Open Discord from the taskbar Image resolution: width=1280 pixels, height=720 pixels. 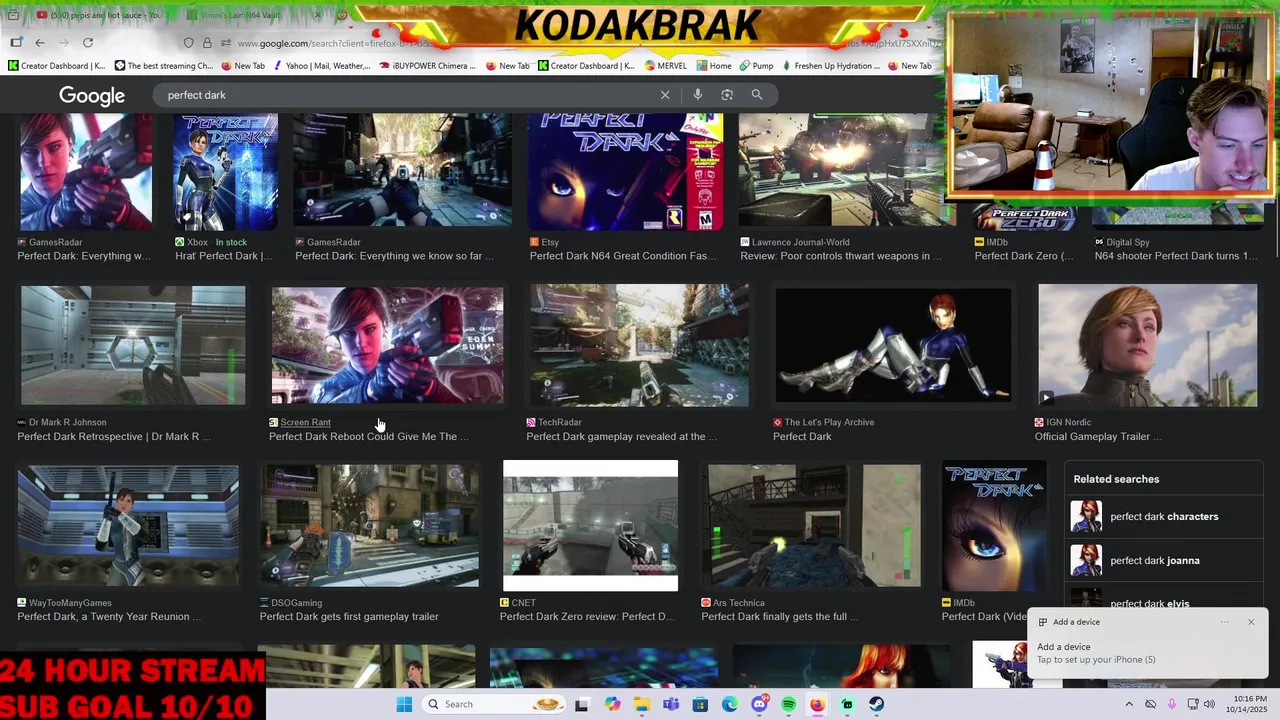[x=759, y=704]
